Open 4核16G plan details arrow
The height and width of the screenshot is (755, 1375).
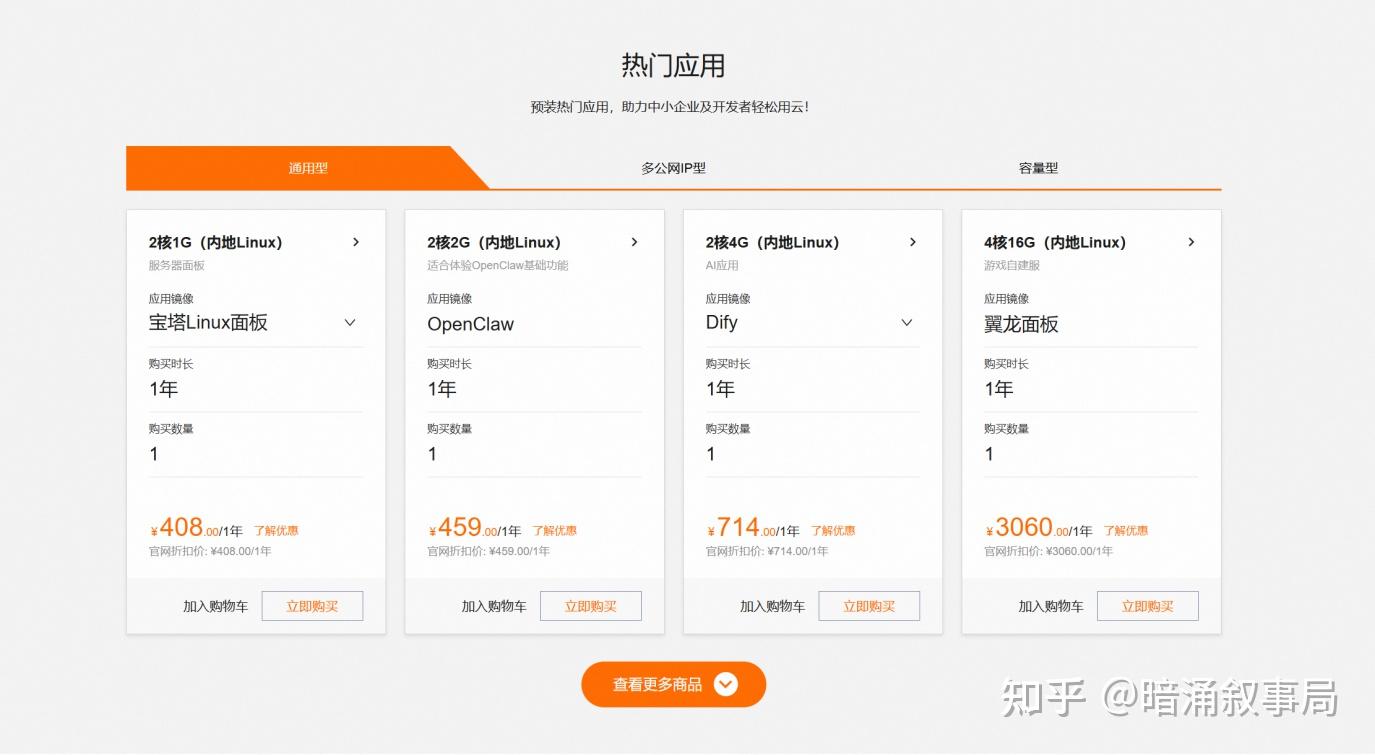pyautogui.click(x=1191, y=242)
